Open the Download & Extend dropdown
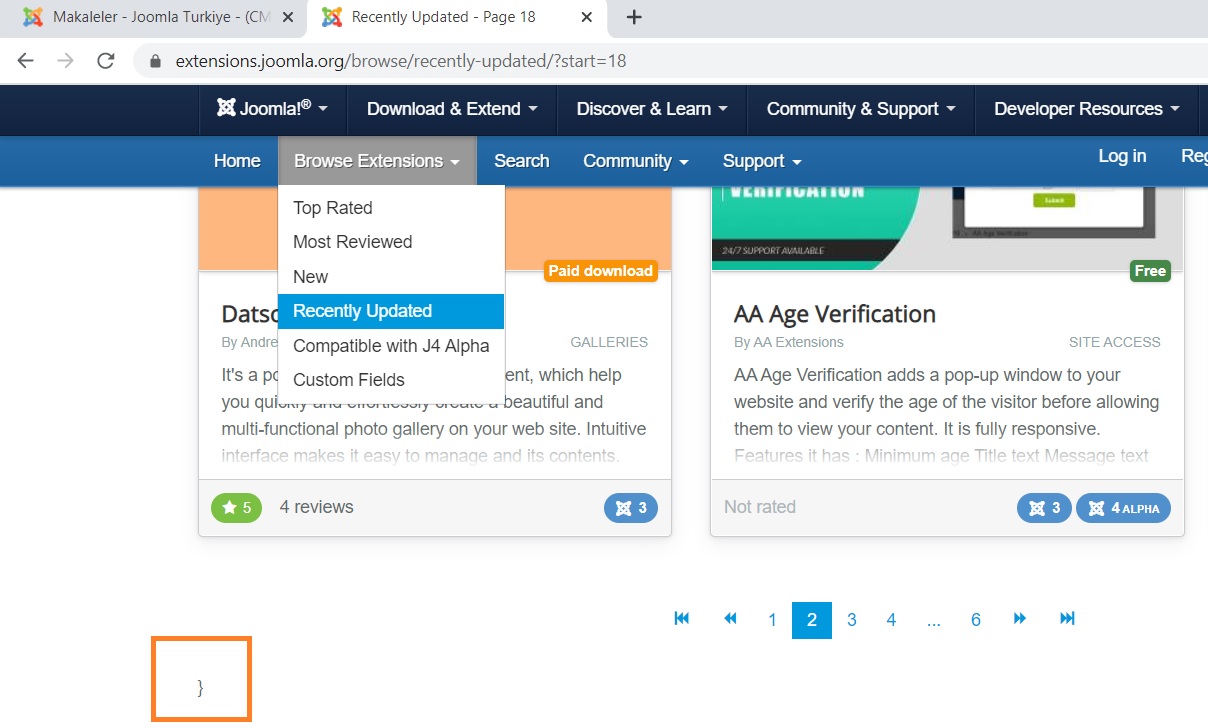This screenshot has width=1208, height=728. tap(451, 109)
